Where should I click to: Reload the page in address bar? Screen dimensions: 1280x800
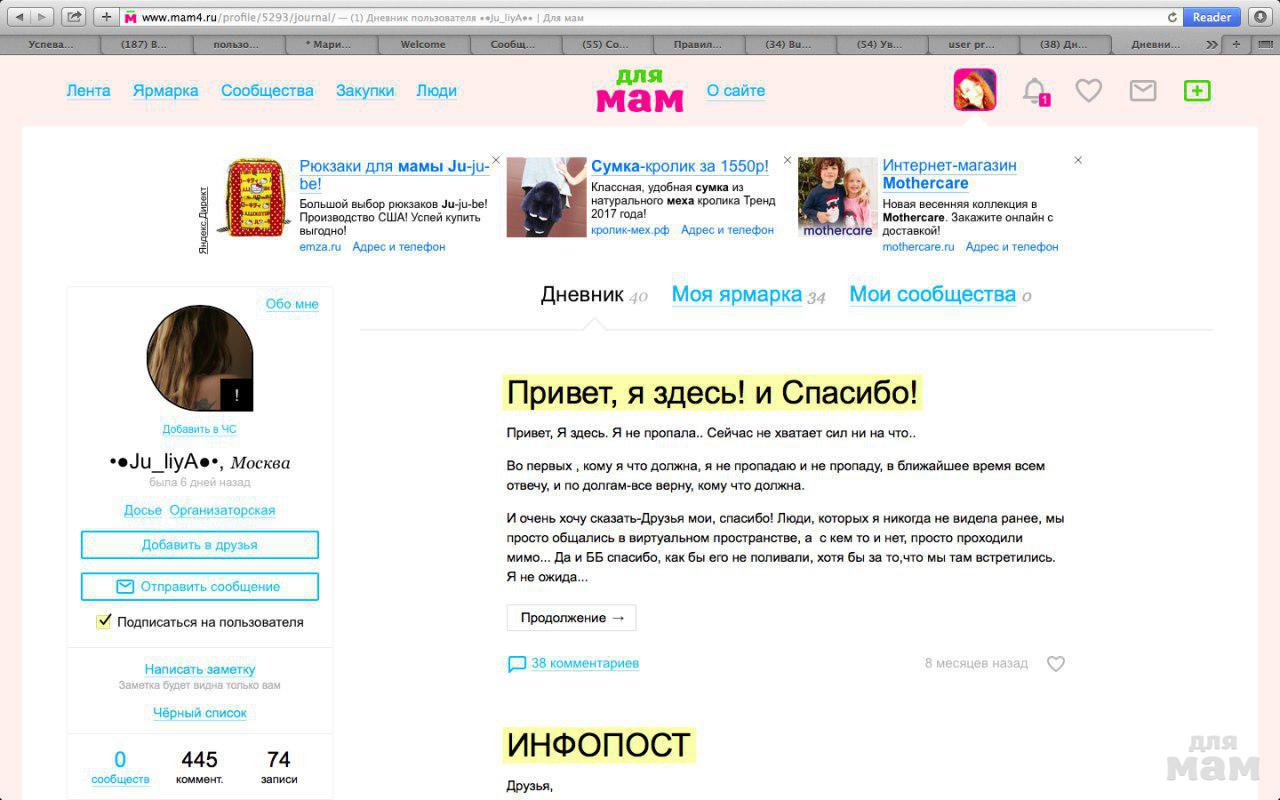pos(1172,17)
